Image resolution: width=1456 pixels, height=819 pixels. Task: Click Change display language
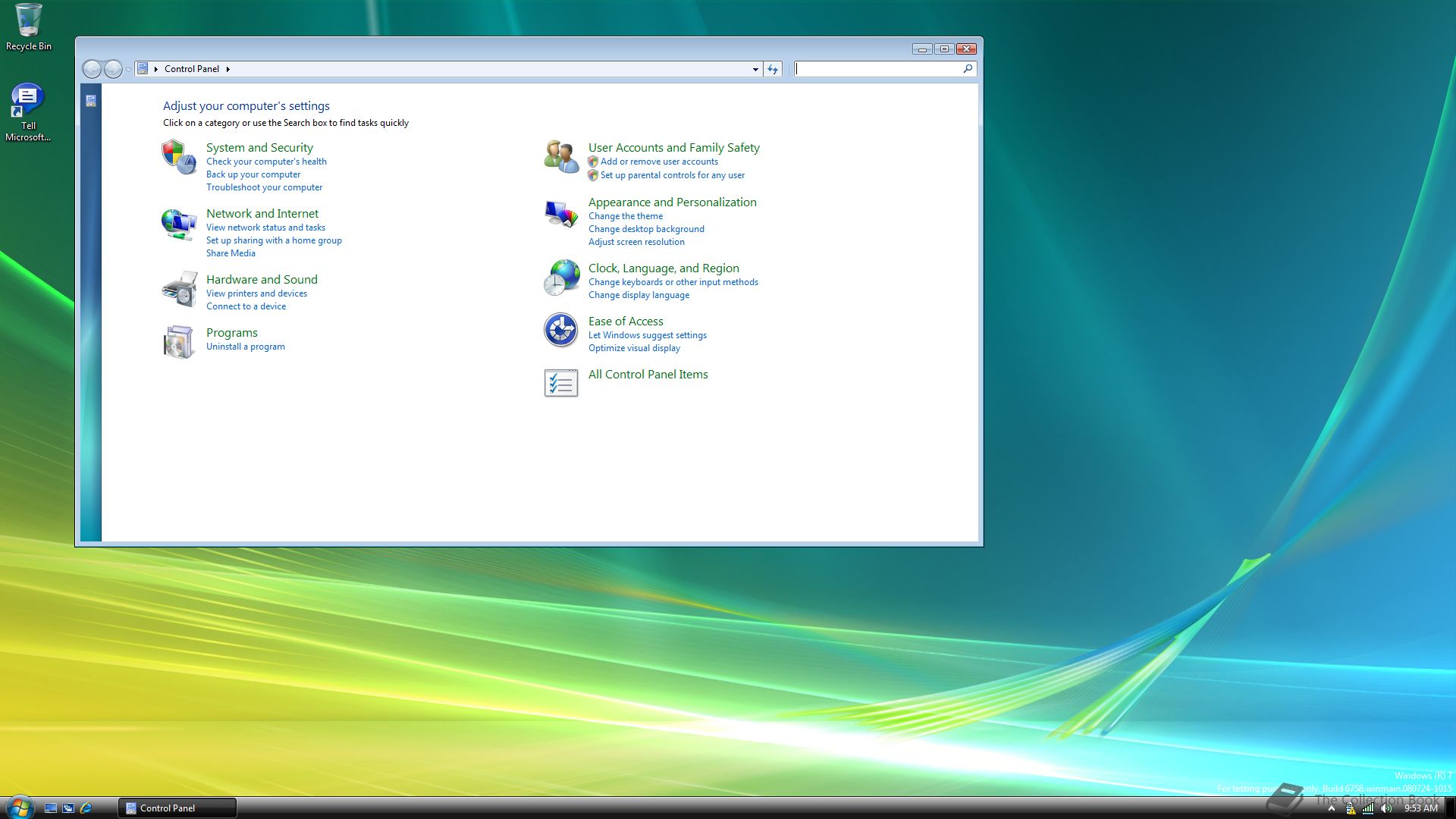click(639, 295)
